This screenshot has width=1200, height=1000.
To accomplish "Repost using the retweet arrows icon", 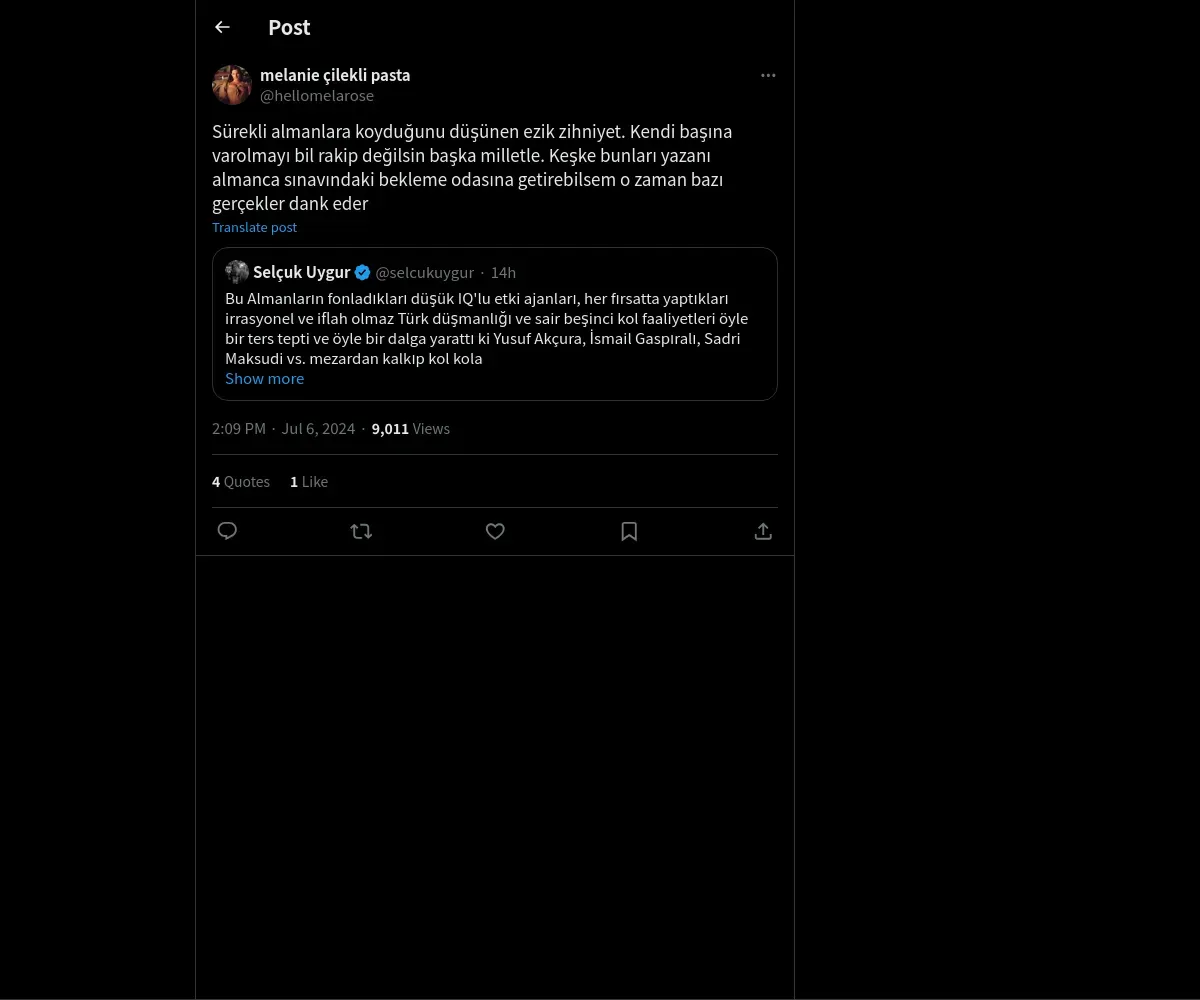I will [361, 531].
